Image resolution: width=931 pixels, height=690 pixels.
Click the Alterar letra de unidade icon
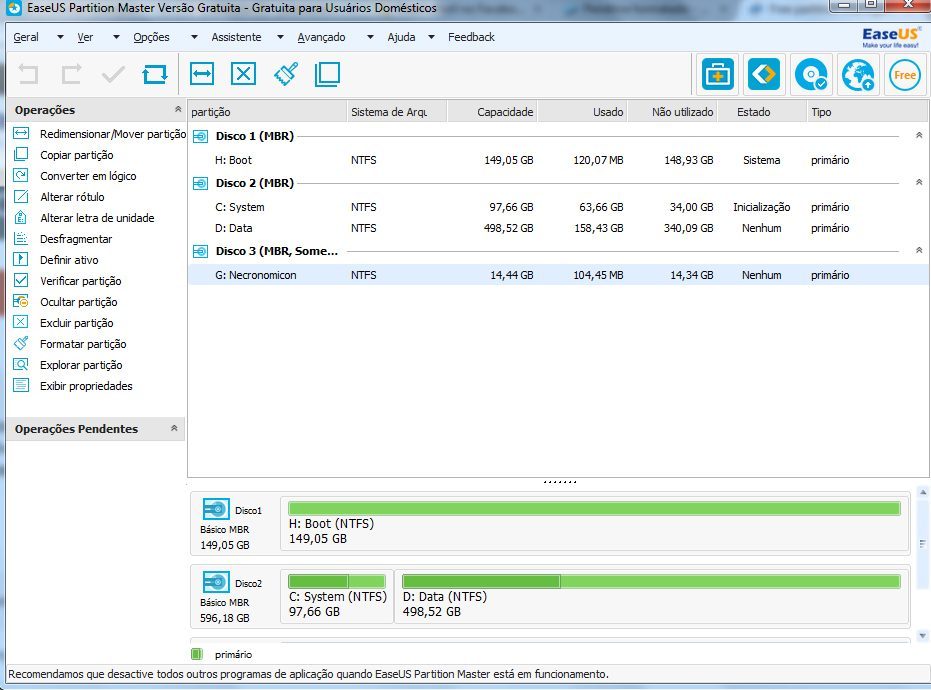click(x=21, y=217)
